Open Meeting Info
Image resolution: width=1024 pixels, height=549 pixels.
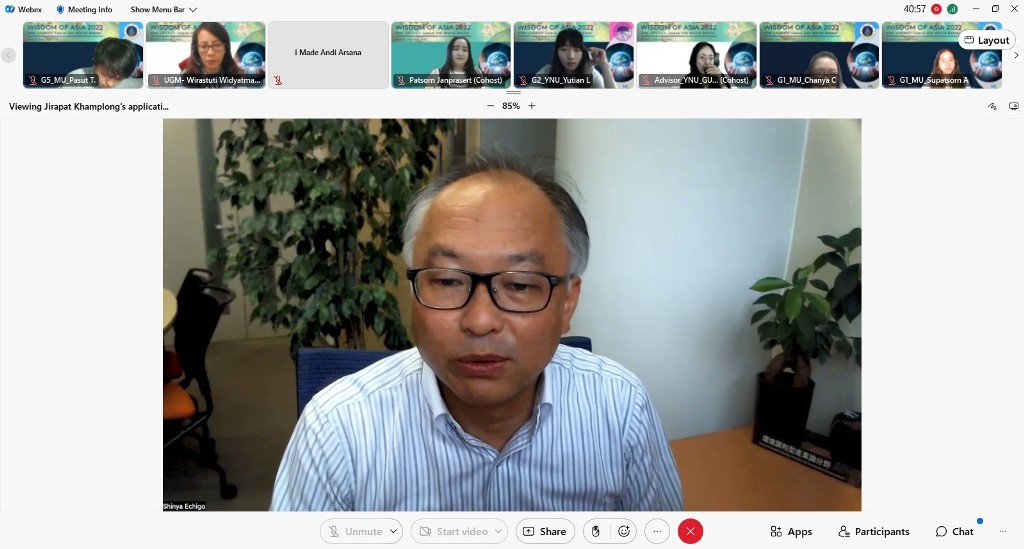pos(84,9)
